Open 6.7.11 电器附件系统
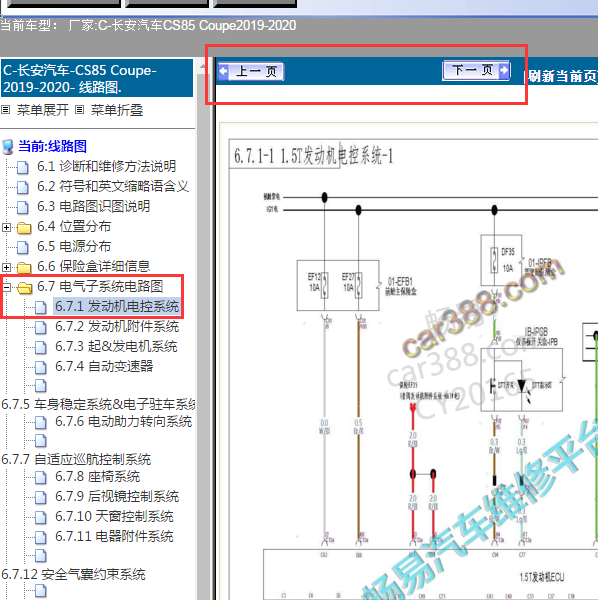598x600 pixels. point(114,536)
